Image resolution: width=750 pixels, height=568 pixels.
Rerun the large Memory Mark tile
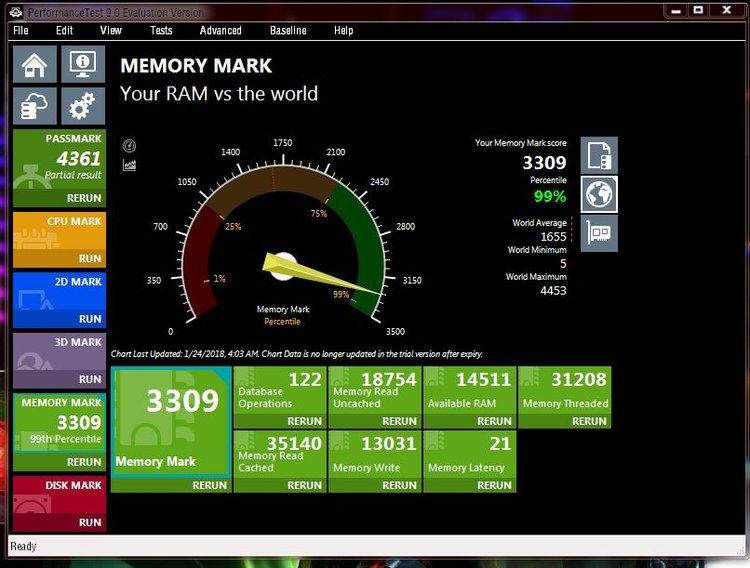[x=210, y=485]
